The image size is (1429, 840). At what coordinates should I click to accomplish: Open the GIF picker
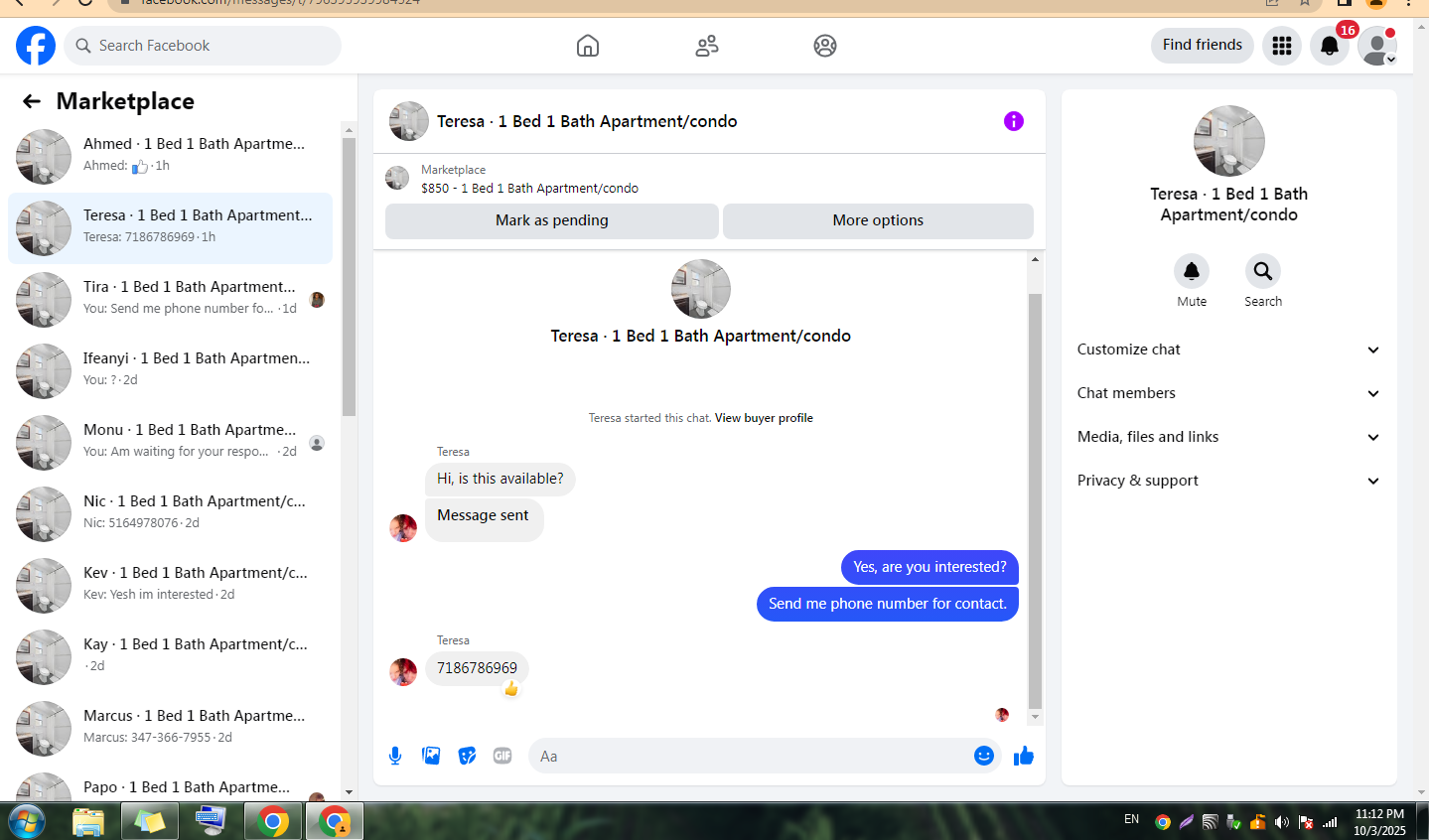[502, 756]
